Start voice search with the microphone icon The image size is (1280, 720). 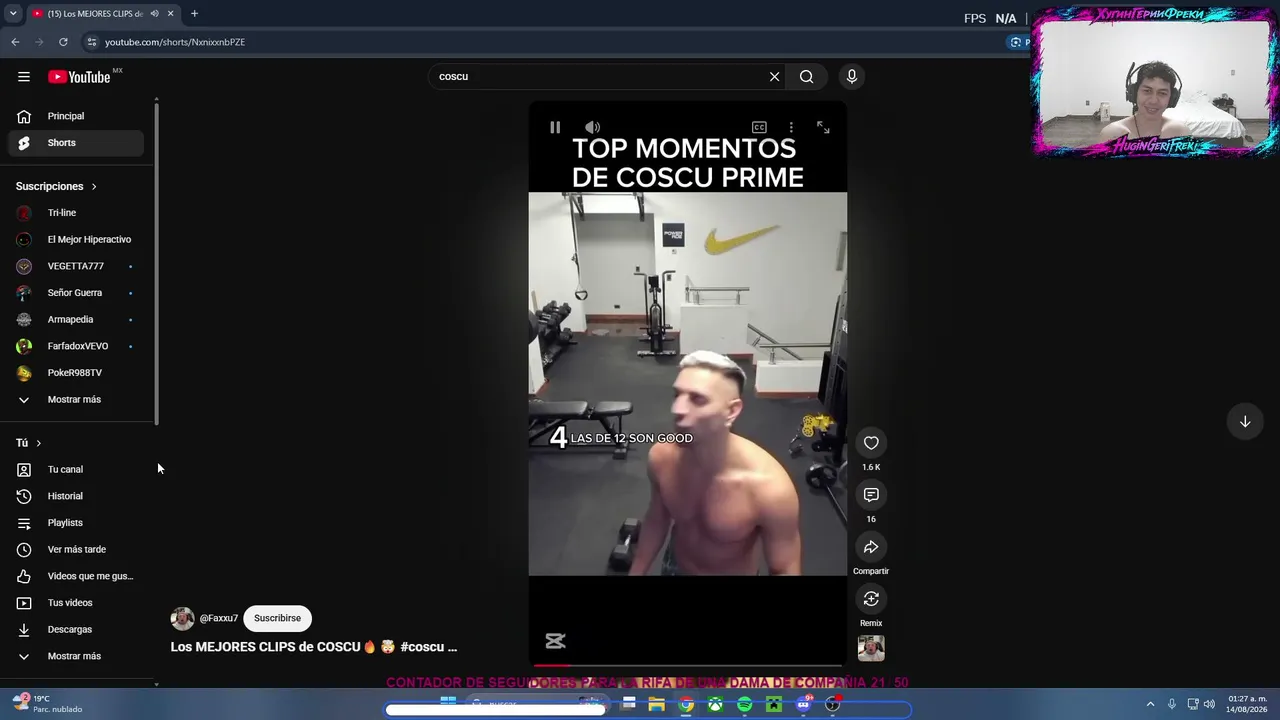point(852,76)
